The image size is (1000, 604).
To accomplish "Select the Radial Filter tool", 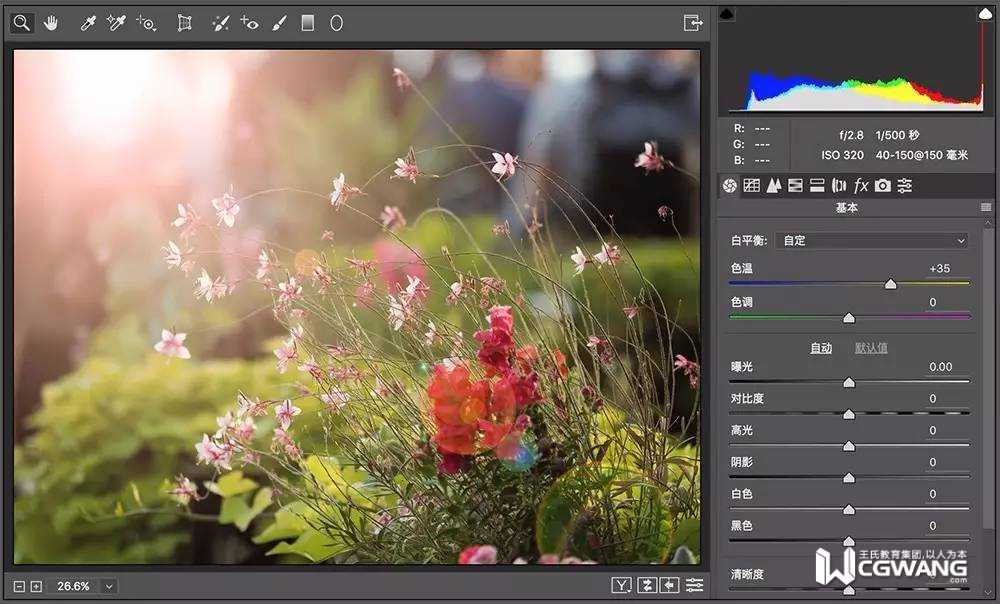I will tap(336, 24).
